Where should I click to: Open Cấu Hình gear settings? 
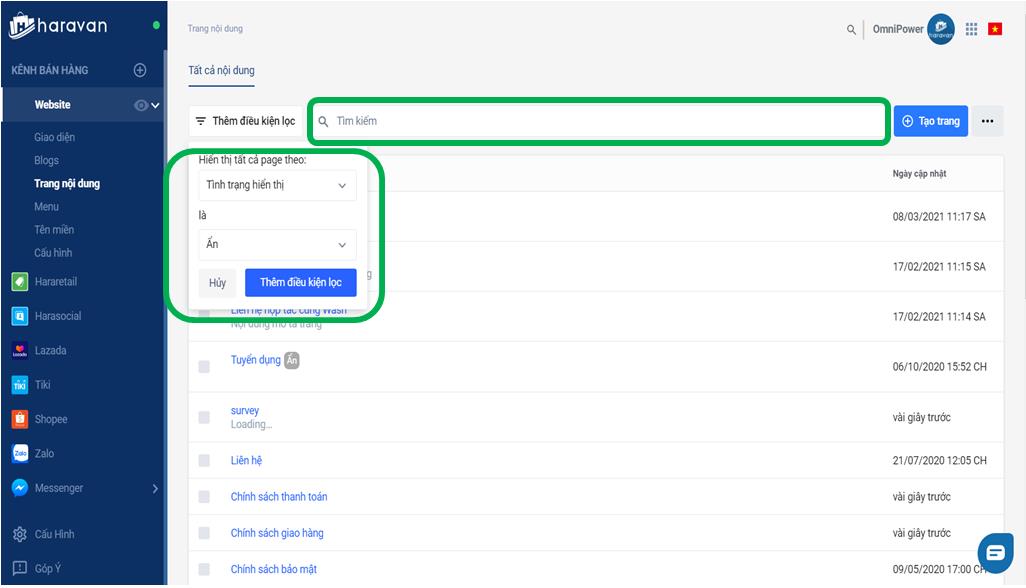coord(20,534)
